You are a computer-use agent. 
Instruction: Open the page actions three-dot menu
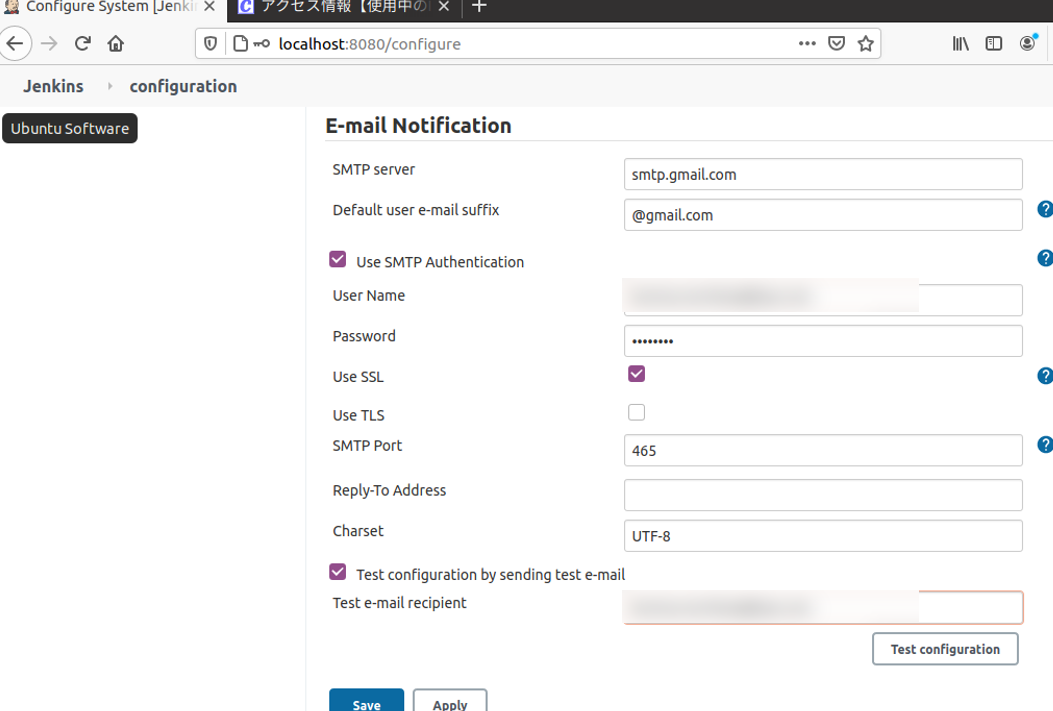click(807, 44)
